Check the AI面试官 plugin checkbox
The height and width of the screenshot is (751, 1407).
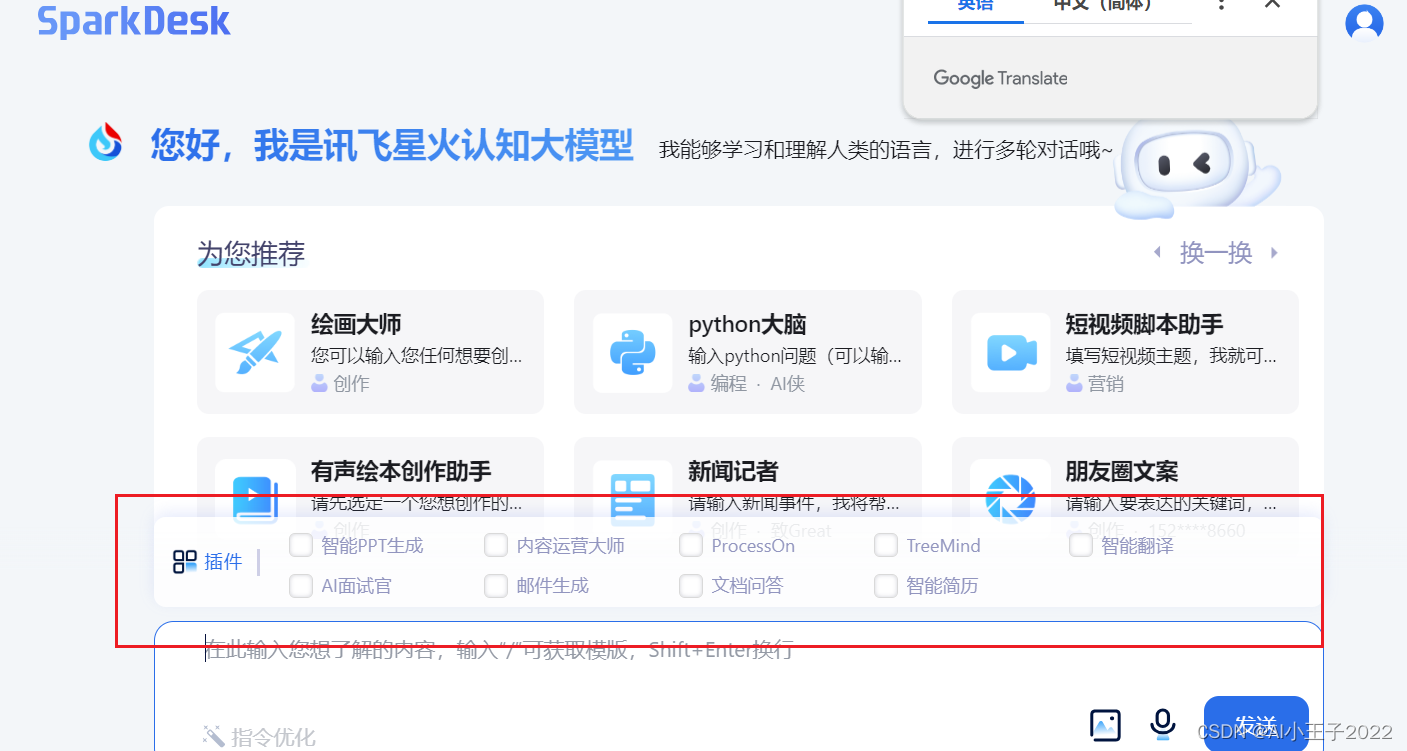301,586
